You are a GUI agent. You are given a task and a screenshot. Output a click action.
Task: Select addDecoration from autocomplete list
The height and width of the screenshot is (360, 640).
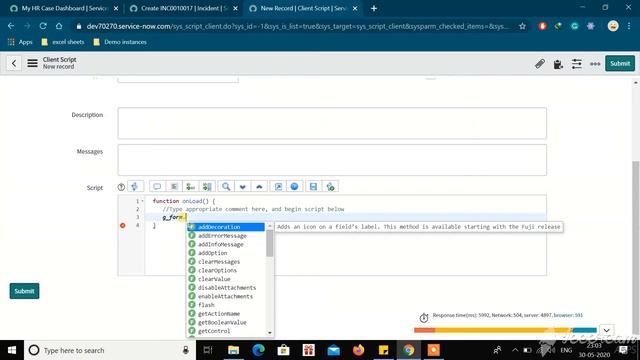[226, 227]
